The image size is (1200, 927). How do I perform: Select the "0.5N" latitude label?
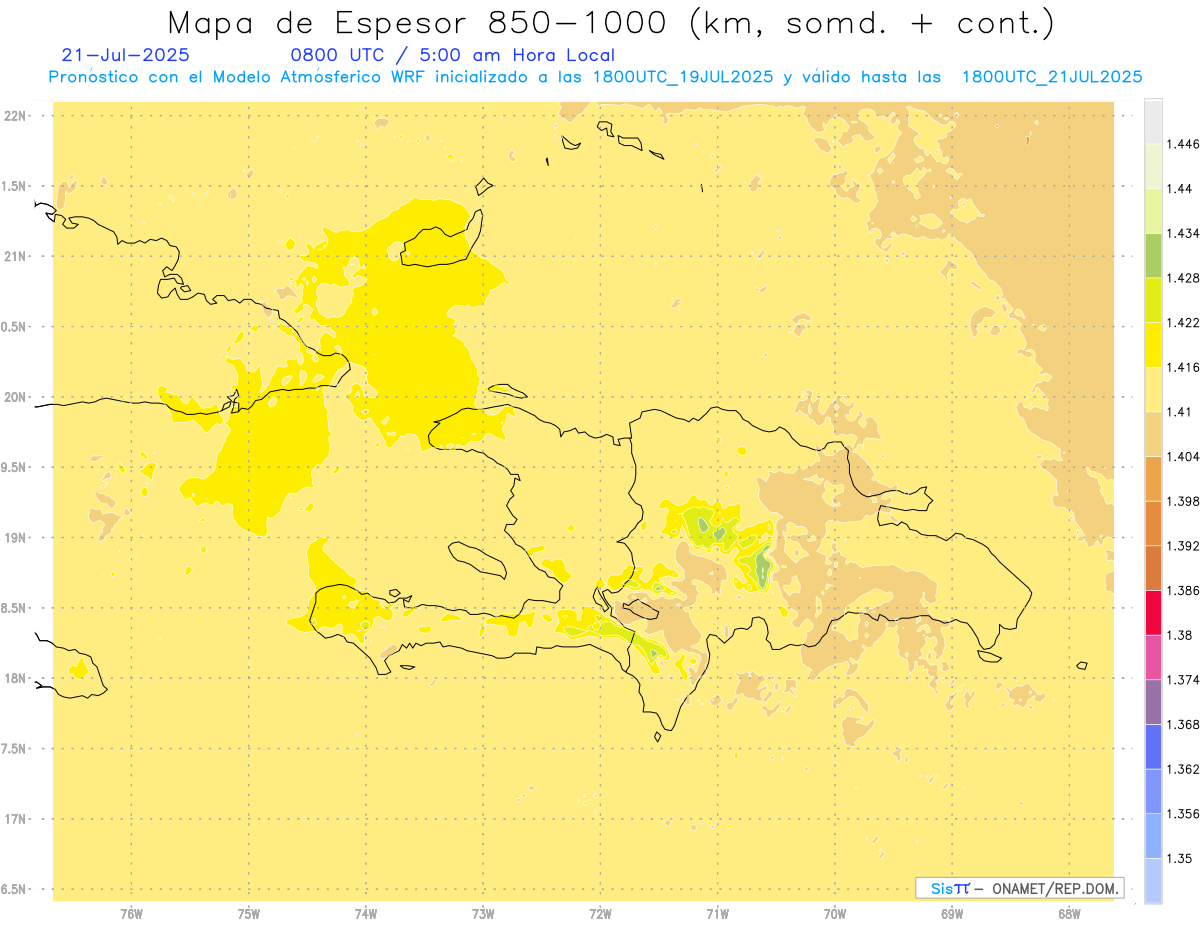coord(15,327)
